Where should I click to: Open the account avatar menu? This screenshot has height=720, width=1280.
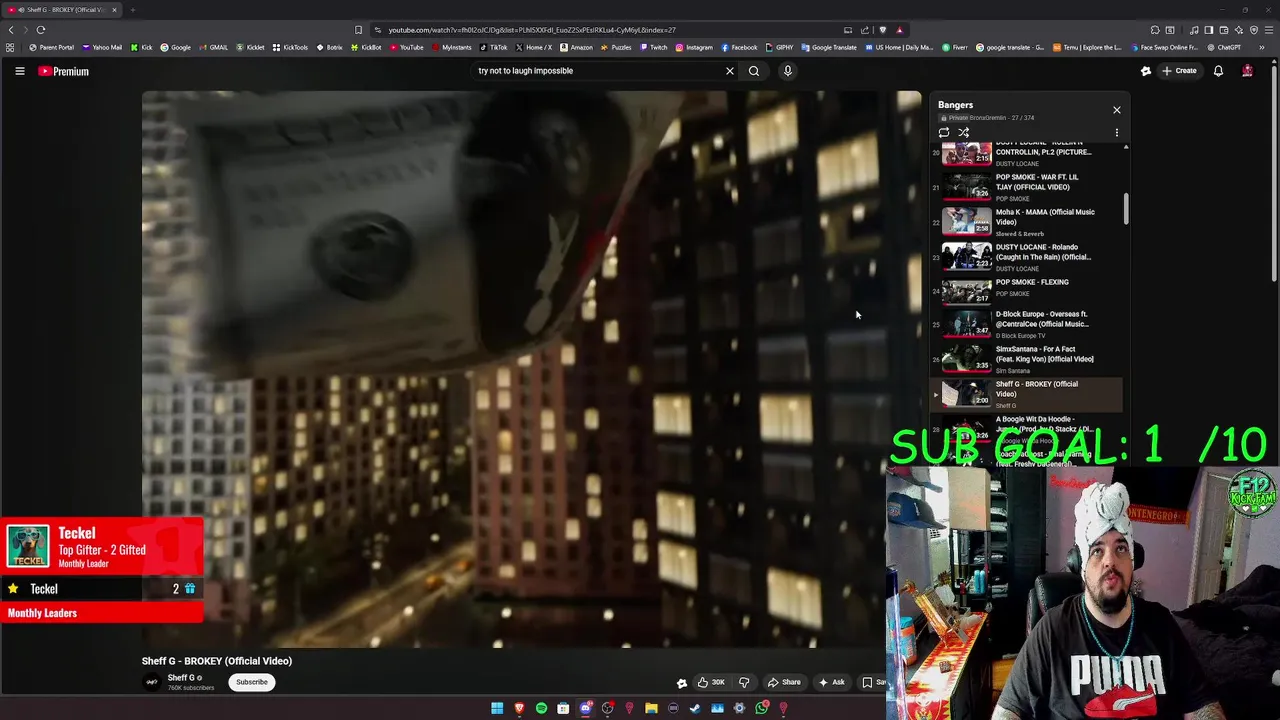point(1247,71)
